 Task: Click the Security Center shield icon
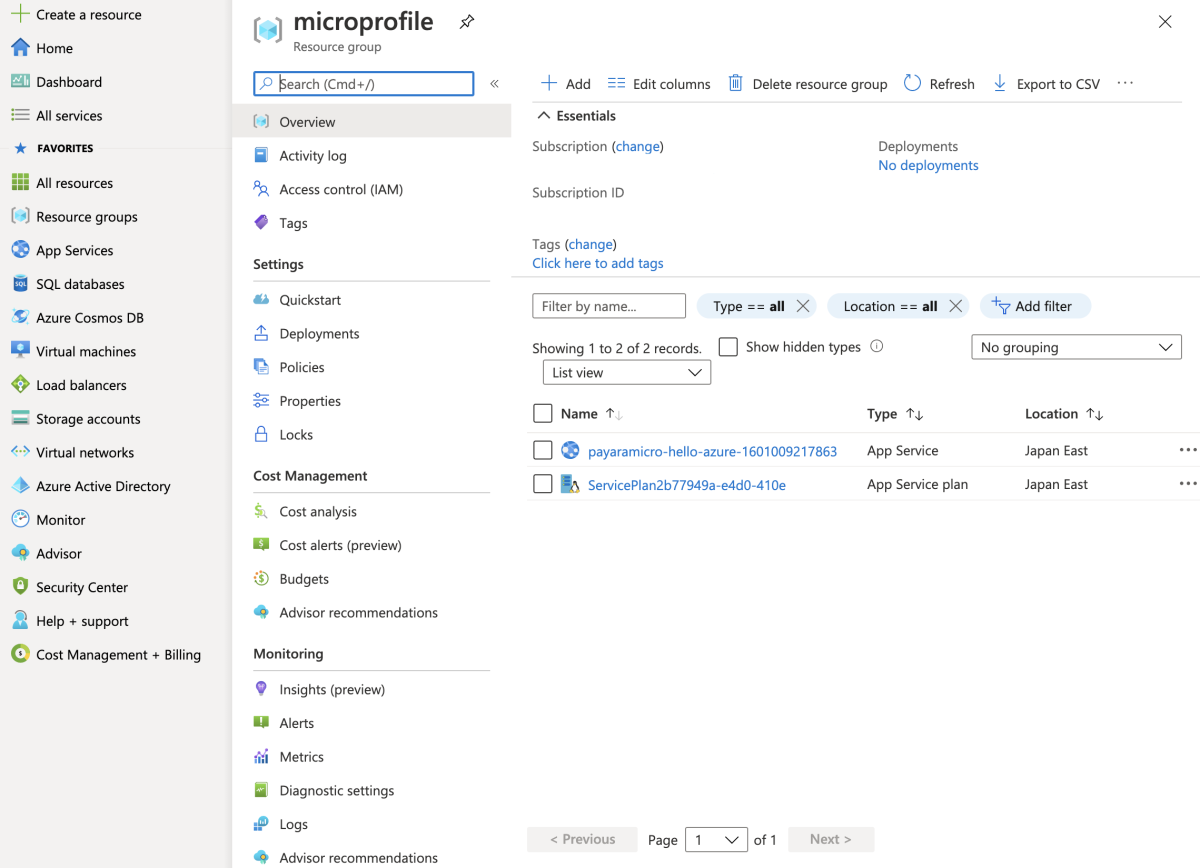[20, 587]
